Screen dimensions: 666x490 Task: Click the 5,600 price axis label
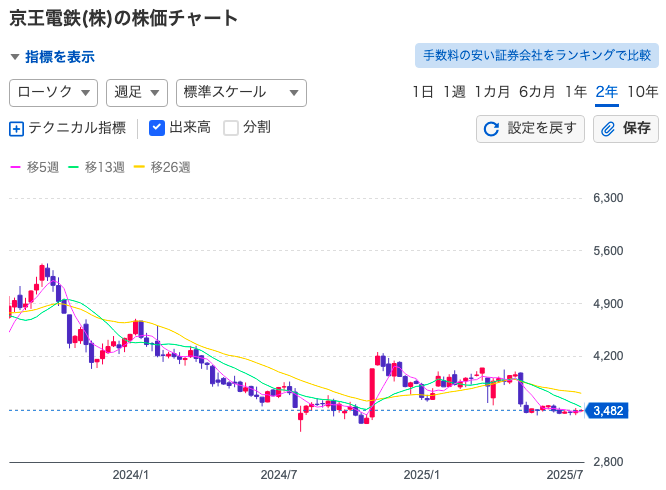(608, 251)
